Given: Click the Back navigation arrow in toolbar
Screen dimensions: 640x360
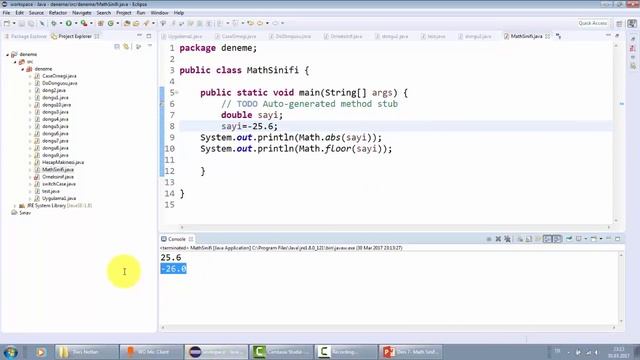Looking at the screenshot, I should point(260,23).
